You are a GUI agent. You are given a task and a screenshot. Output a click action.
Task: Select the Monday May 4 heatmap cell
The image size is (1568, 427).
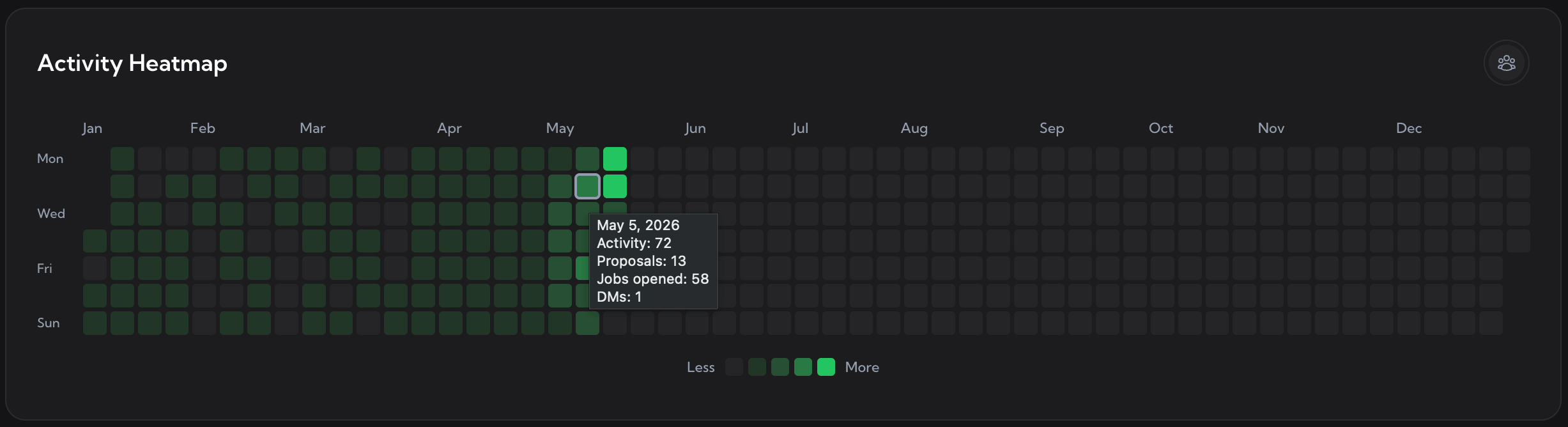tap(587, 159)
